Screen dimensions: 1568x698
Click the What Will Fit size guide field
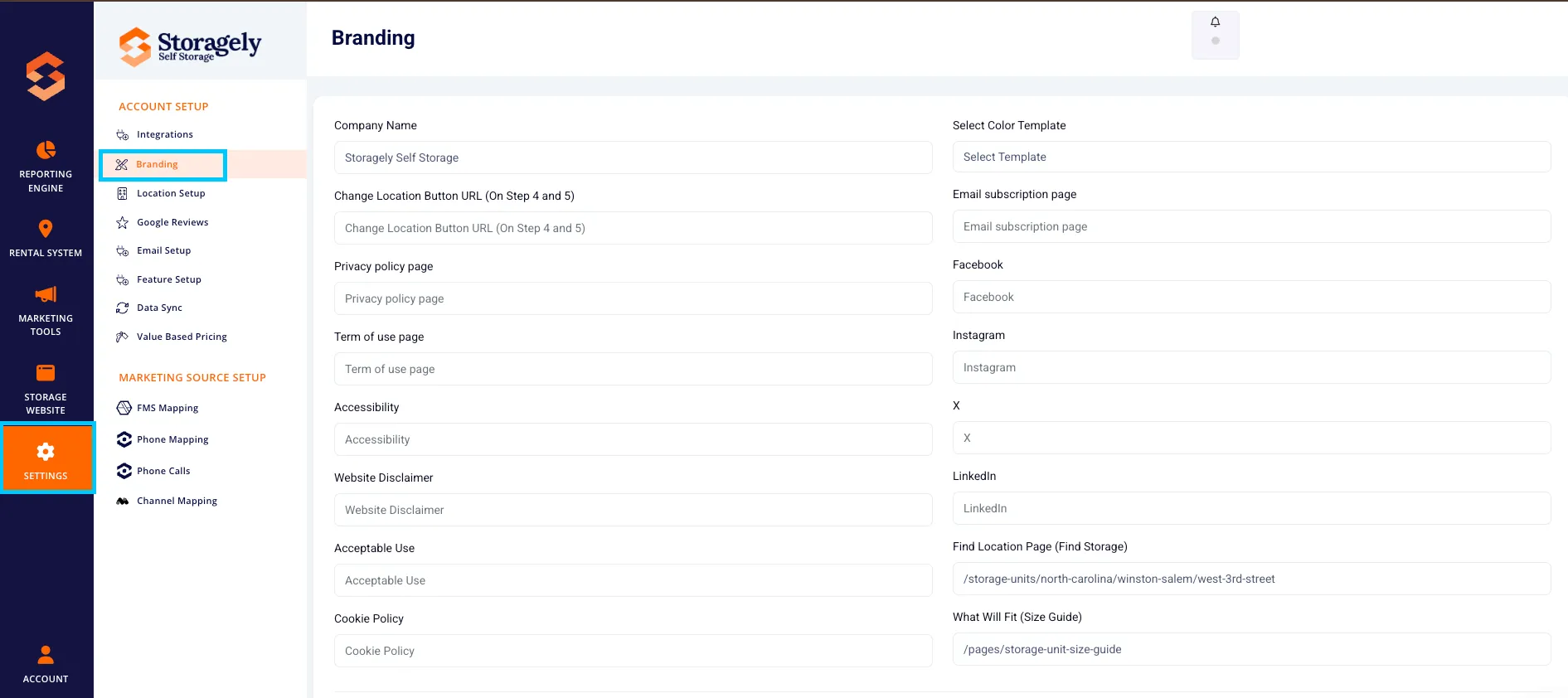pos(1251,649)
